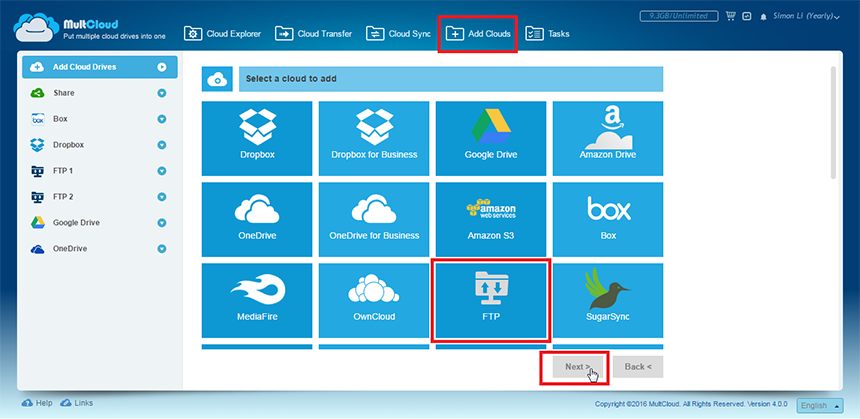Click the FTP 1 icon in sidebar
Screen dimensions: 860x419
[37, 171]
